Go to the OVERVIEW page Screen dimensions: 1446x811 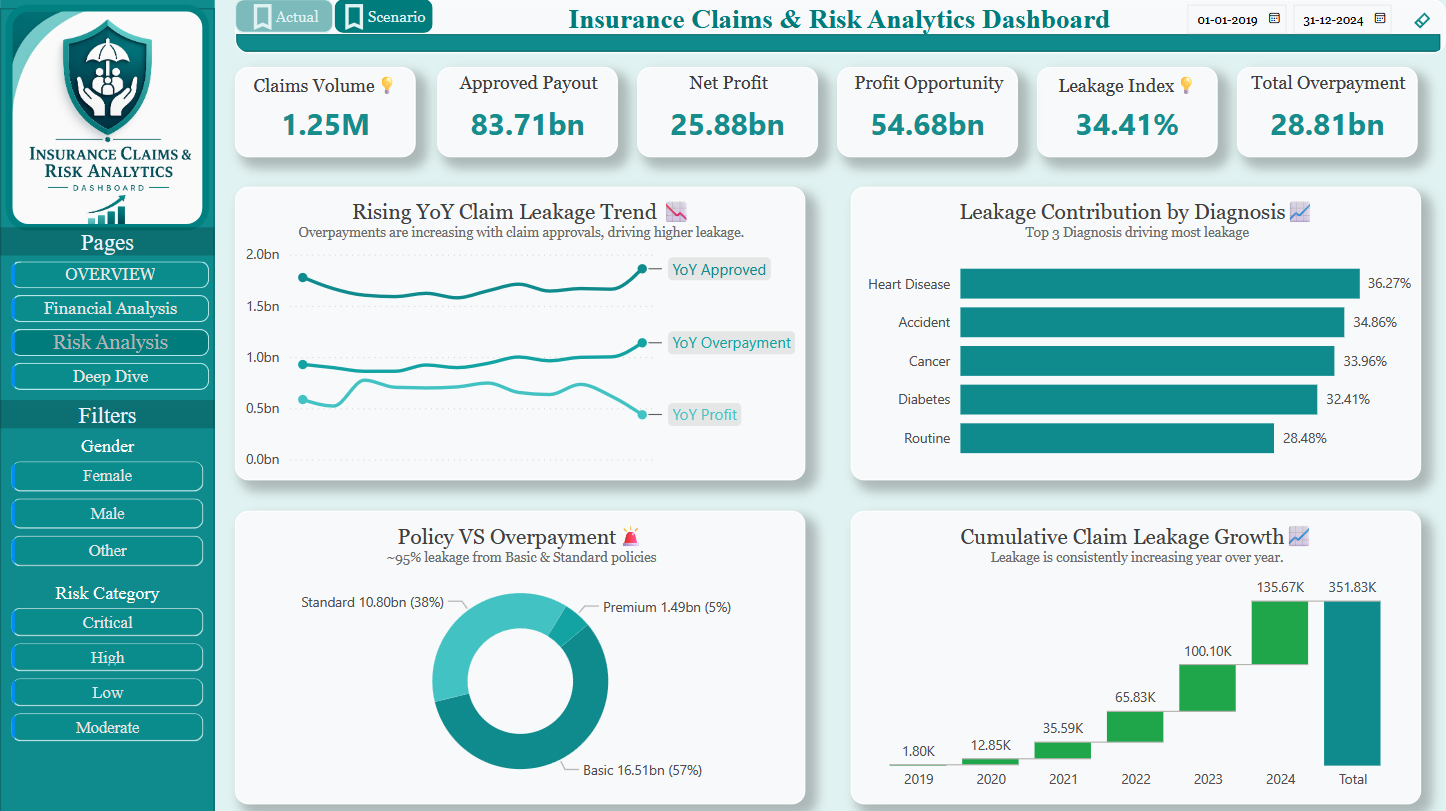[110, 274]
